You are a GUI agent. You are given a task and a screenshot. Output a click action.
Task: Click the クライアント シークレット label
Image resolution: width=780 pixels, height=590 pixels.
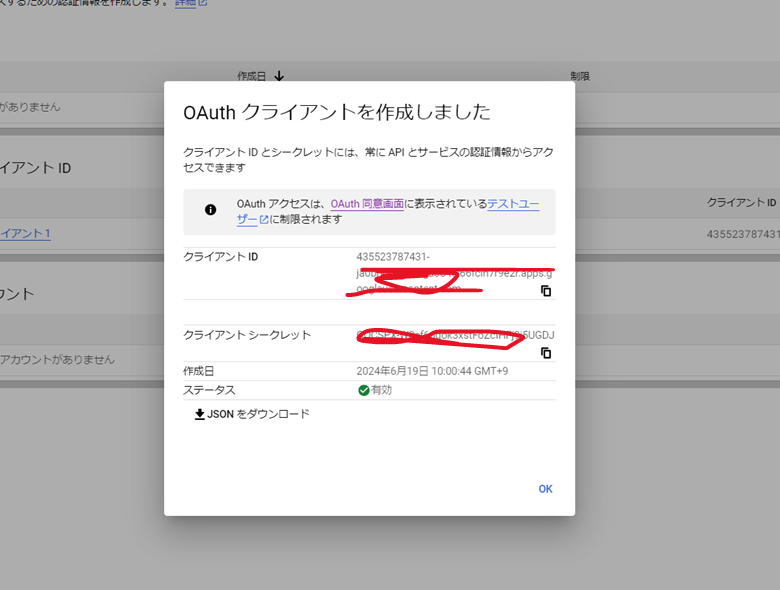(x=247, y=335)
